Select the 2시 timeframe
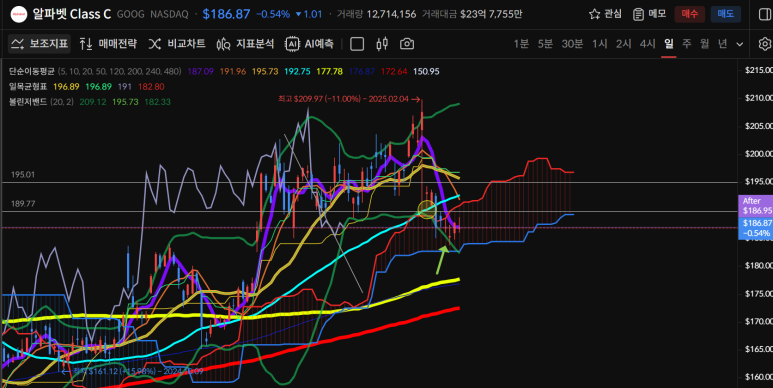This screenshot has height=388, width=773. pyautogui.click(x=624, y=44)
